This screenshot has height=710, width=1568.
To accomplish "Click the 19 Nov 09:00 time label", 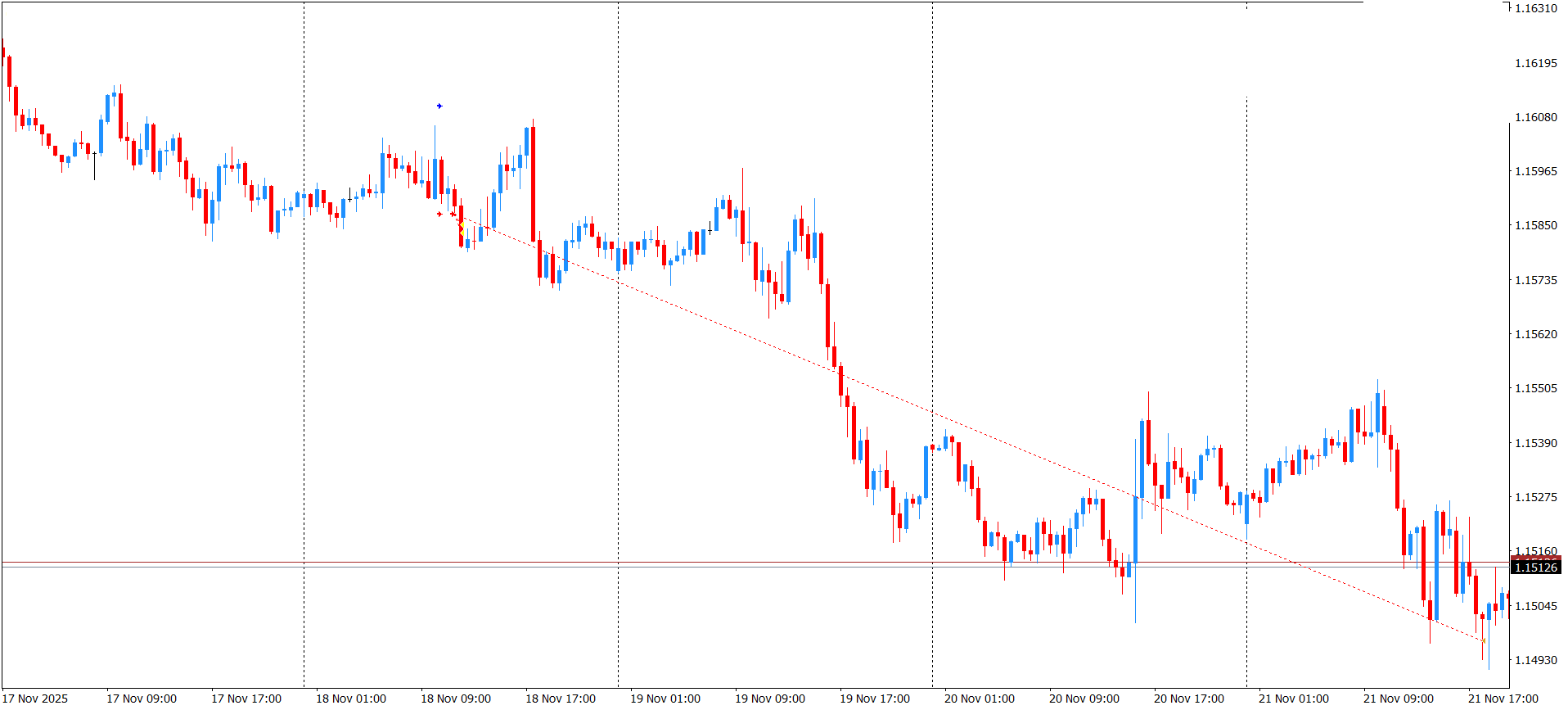I will click(770, 699).
